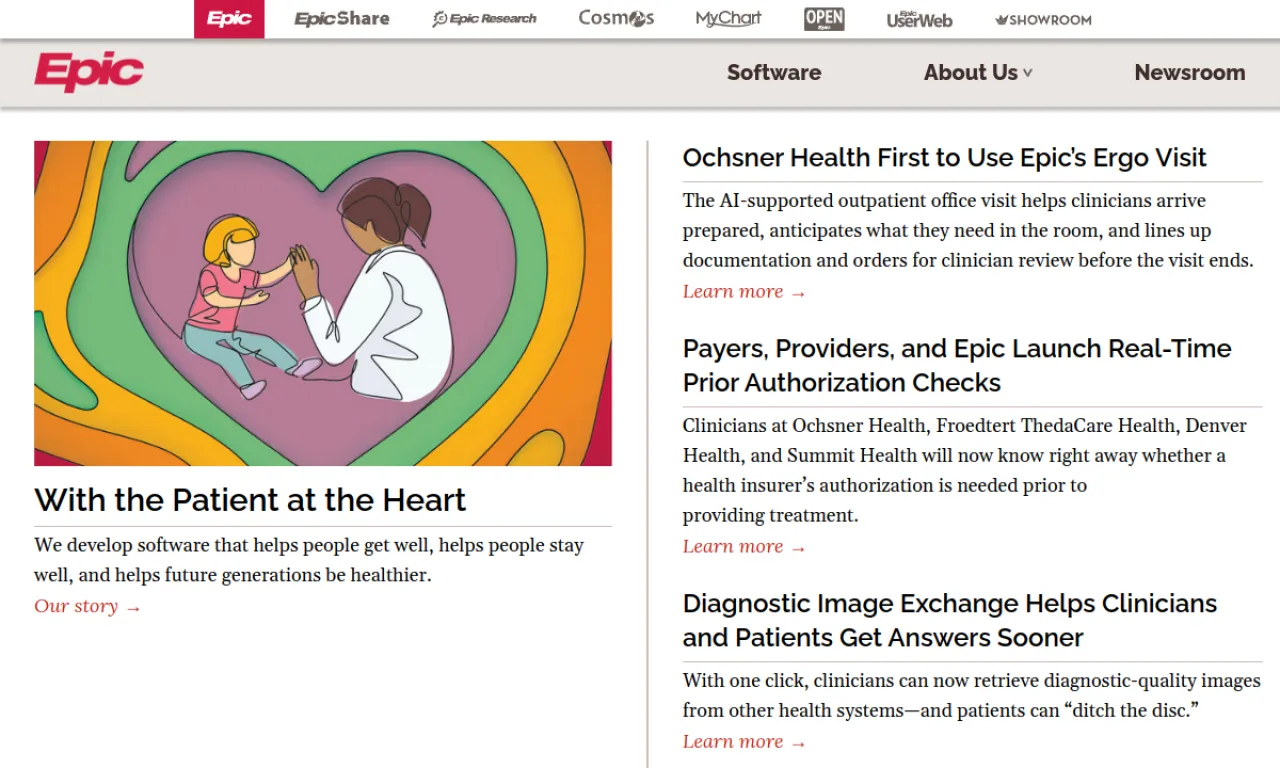
Task: Open the Real-Time Prior Authorization Checks headline
Action: click(x=957, y=365)
